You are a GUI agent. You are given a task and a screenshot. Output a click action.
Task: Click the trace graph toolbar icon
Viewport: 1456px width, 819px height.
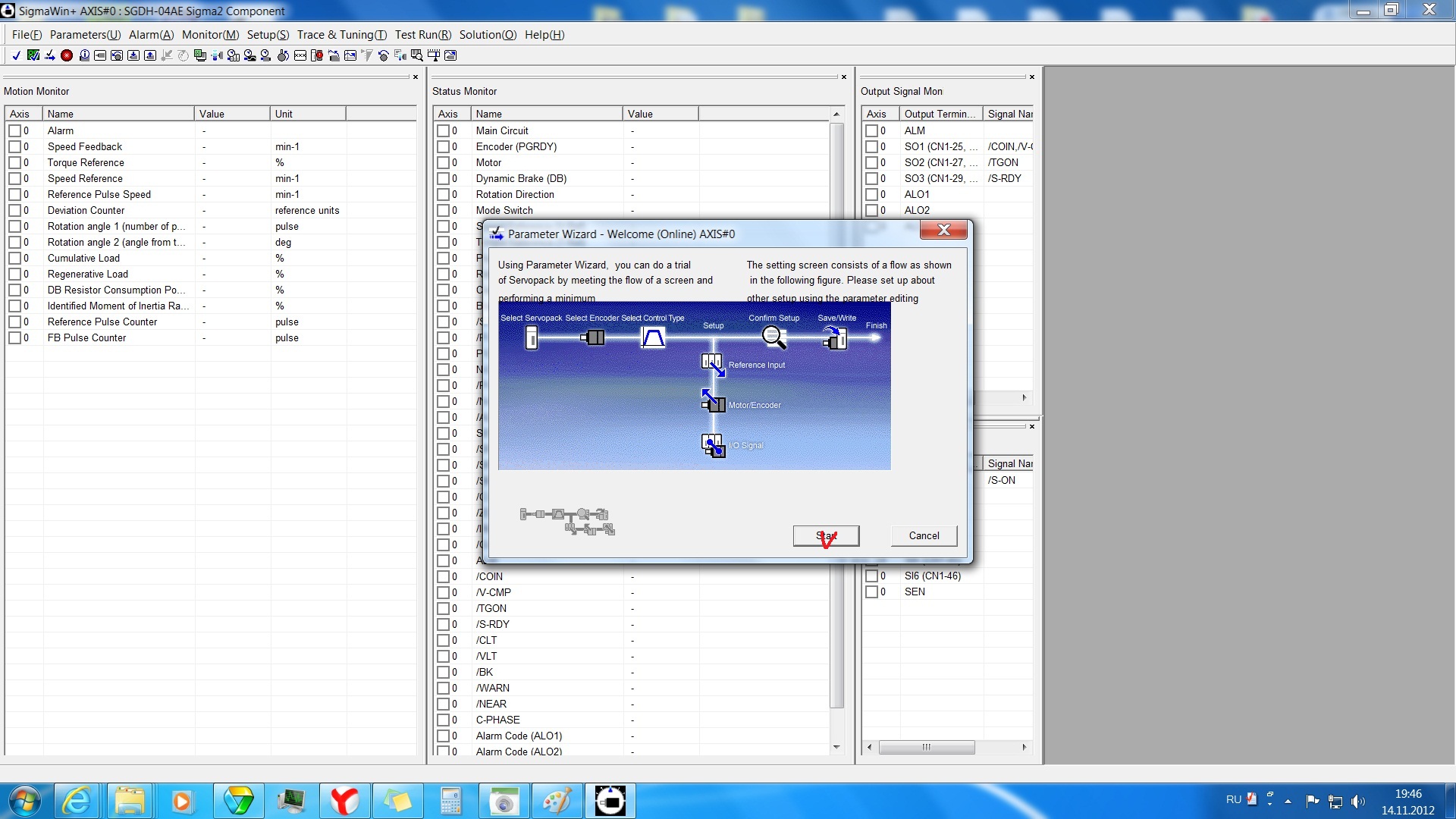350,55
